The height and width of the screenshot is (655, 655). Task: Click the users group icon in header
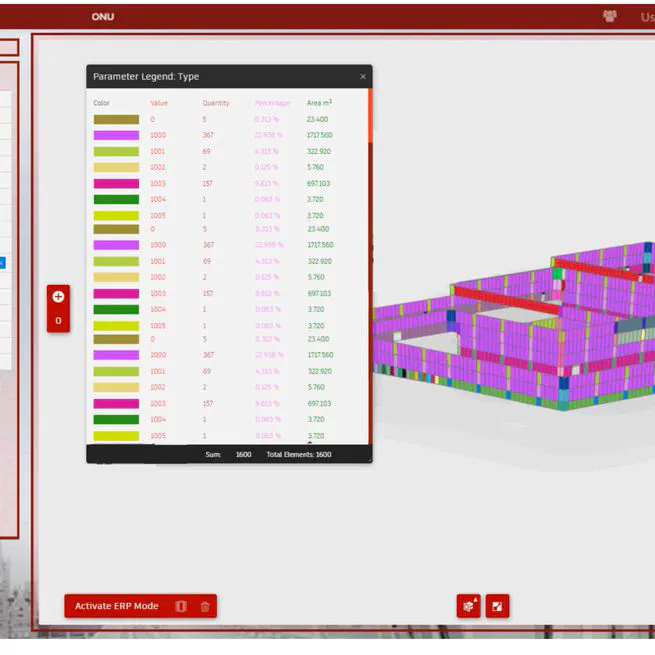(x=609, y=16)
